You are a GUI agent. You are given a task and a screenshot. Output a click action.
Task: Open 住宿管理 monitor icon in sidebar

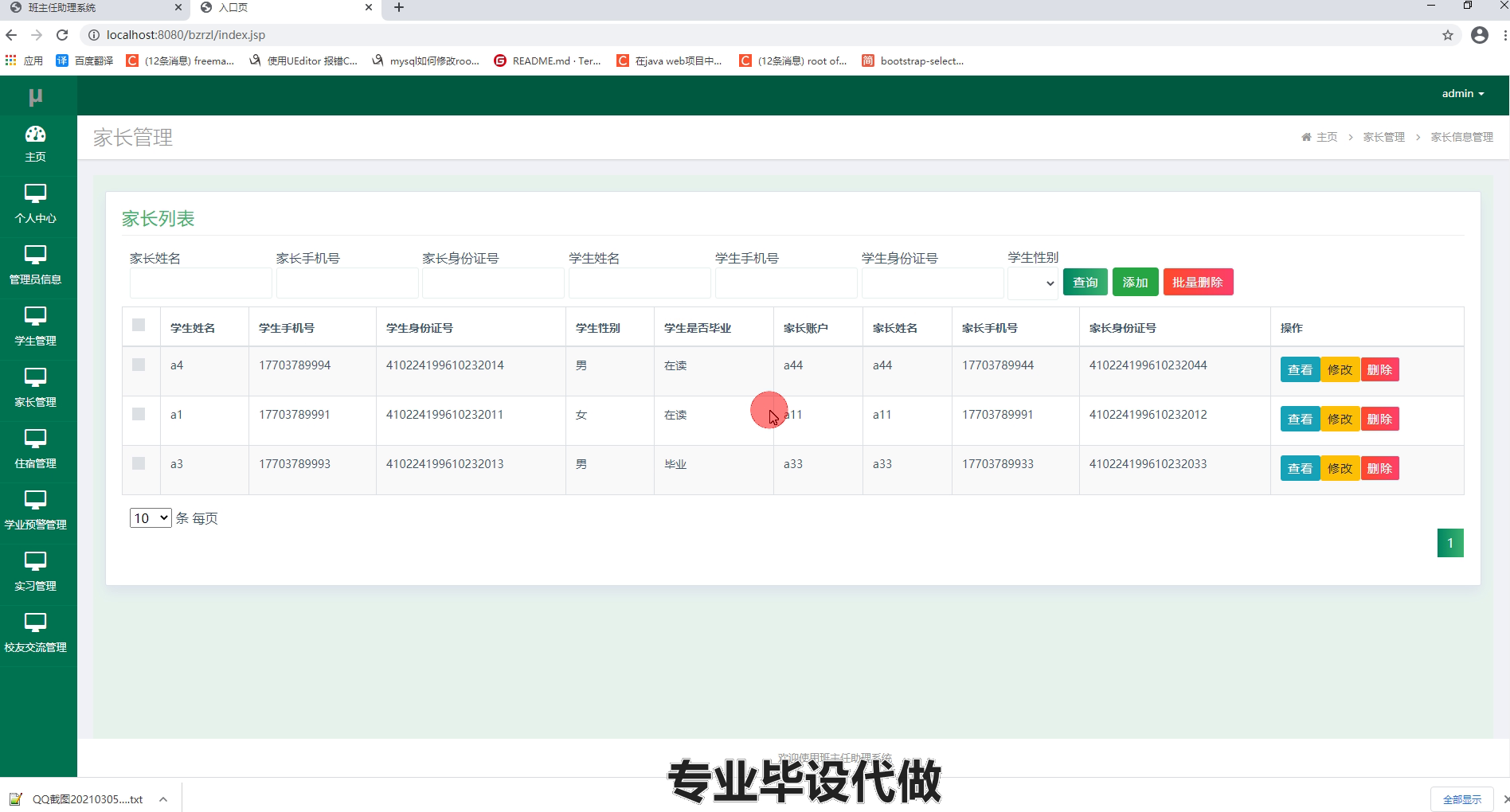pyautogui.click(x=35, y=439)
